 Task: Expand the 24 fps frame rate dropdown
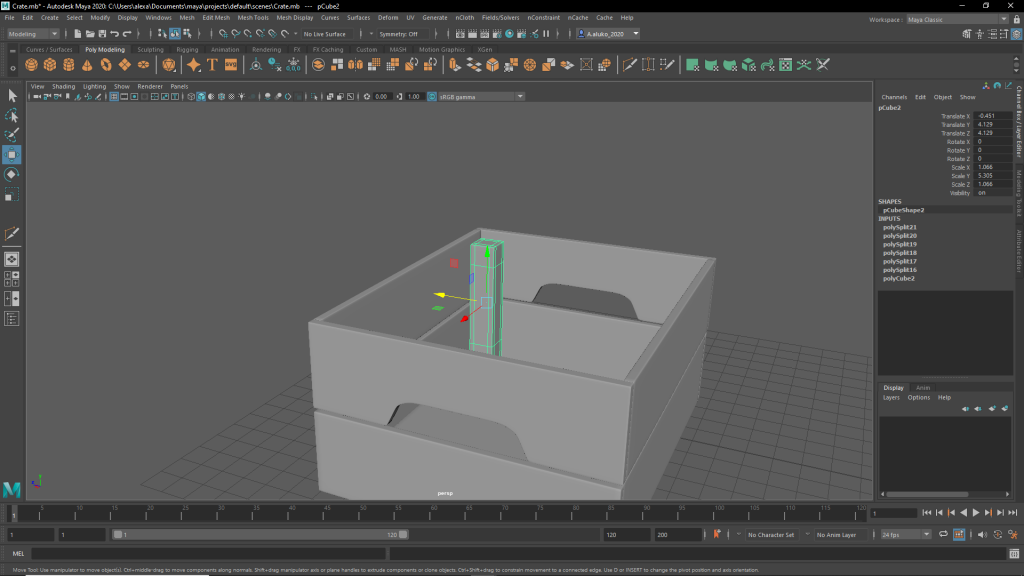(905, 535)
